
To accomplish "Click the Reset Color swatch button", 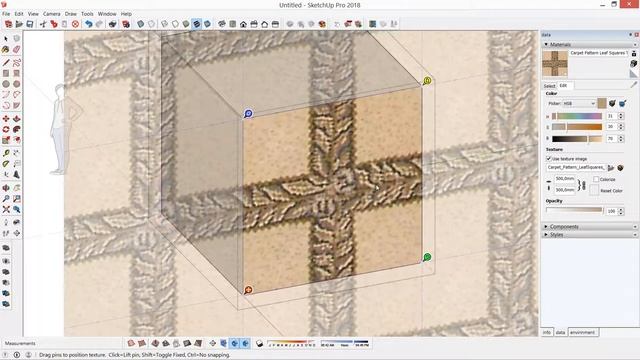I will (594, 190).
